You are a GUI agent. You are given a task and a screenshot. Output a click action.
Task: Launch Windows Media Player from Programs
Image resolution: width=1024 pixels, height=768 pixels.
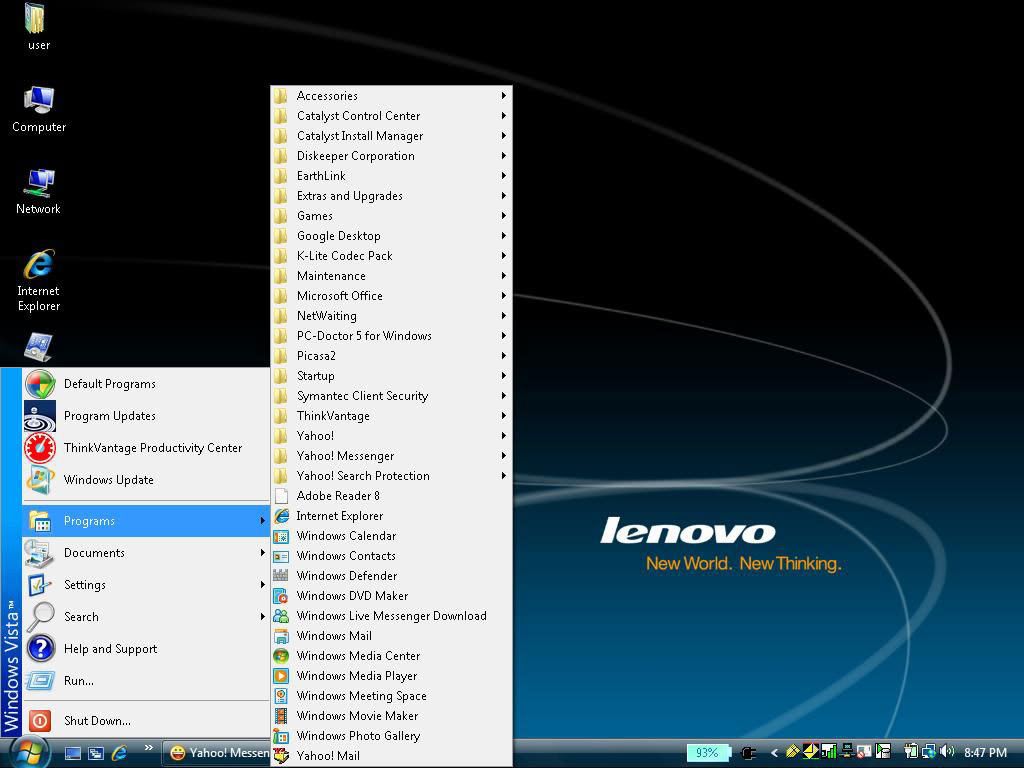point(356,676)
